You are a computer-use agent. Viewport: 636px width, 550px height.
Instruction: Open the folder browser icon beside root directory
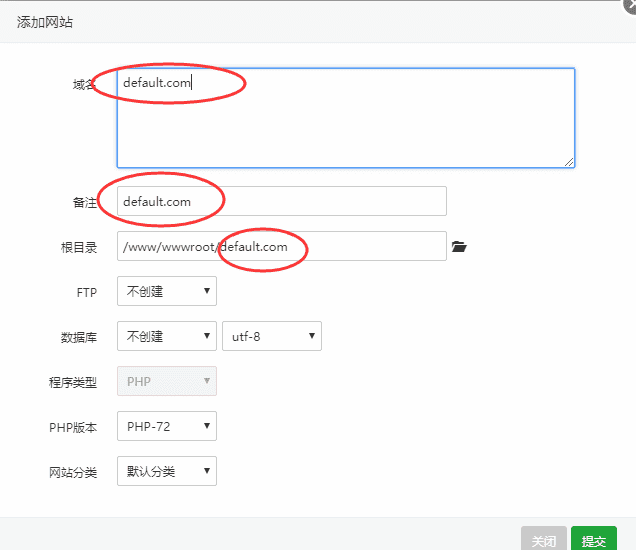[459, 246]
